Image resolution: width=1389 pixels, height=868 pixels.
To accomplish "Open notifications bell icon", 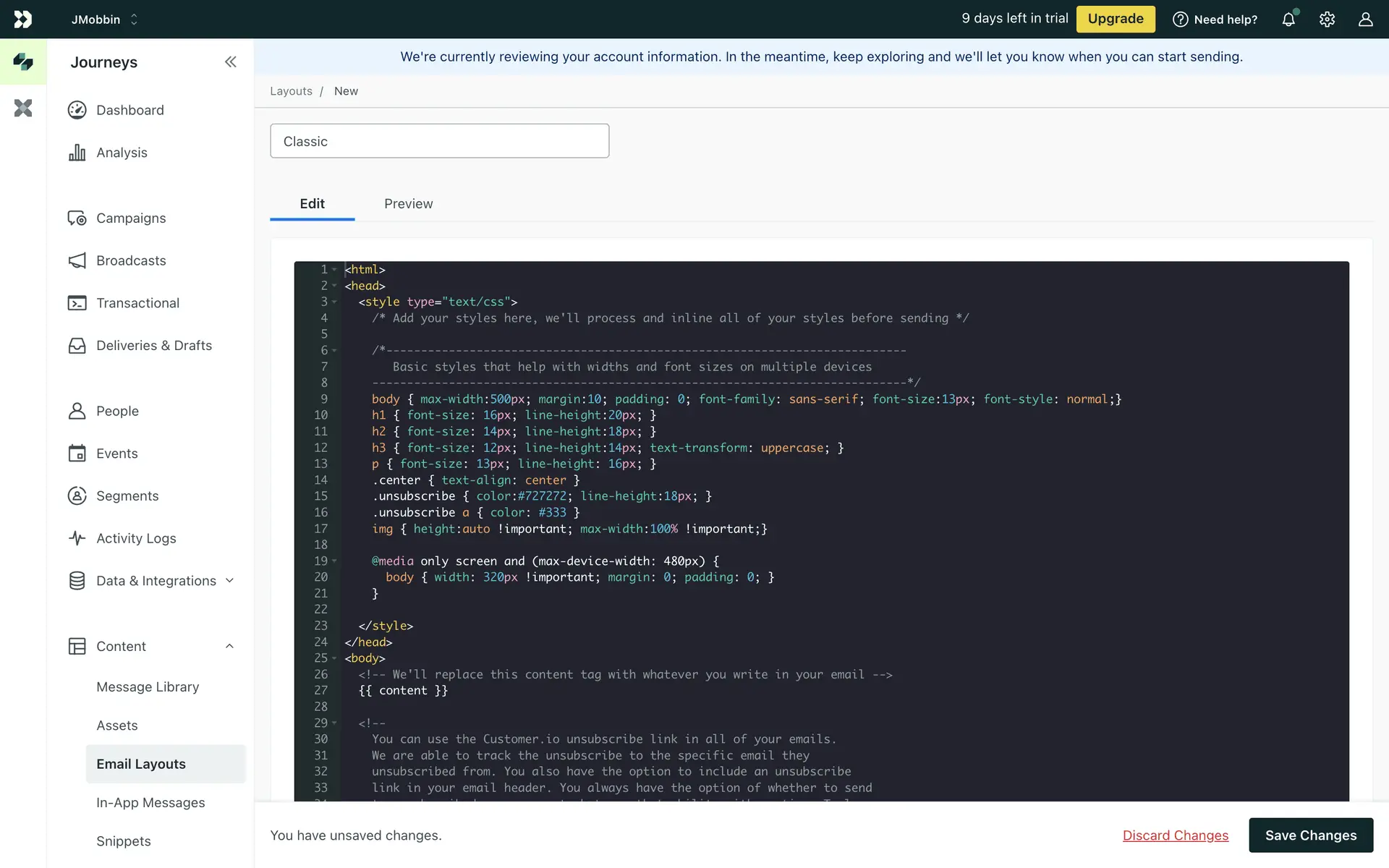I will pos(1288,20).
